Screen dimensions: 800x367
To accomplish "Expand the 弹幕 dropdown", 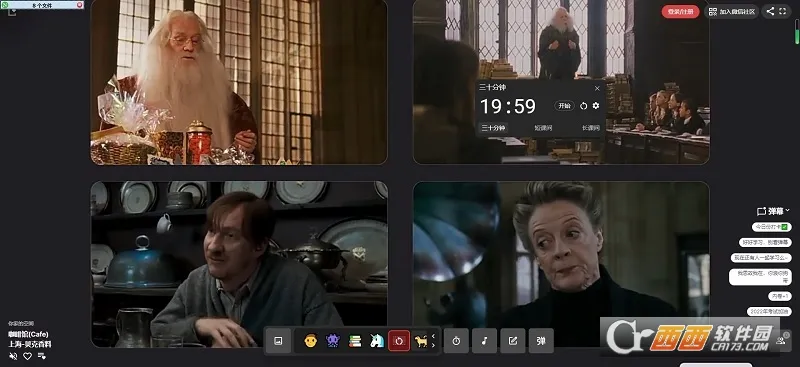I will pyautogui.click(x=773, y=211).
